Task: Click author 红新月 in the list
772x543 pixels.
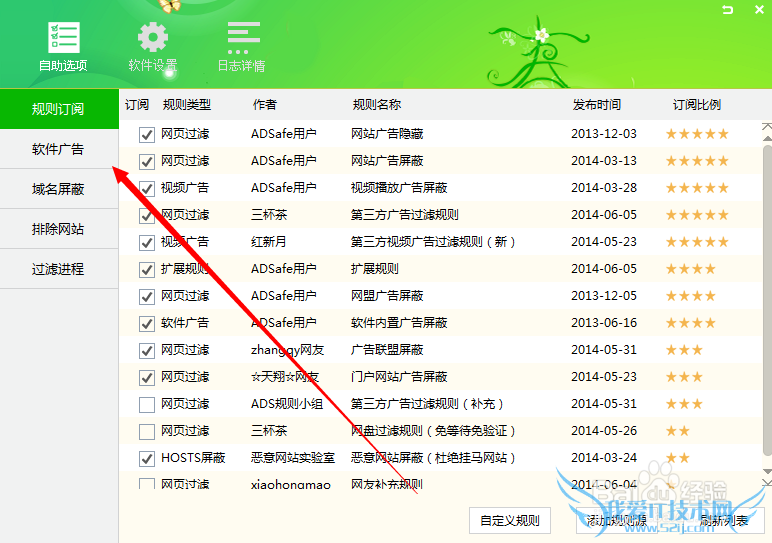Action: pyautogui.click(x=268, y=242)
